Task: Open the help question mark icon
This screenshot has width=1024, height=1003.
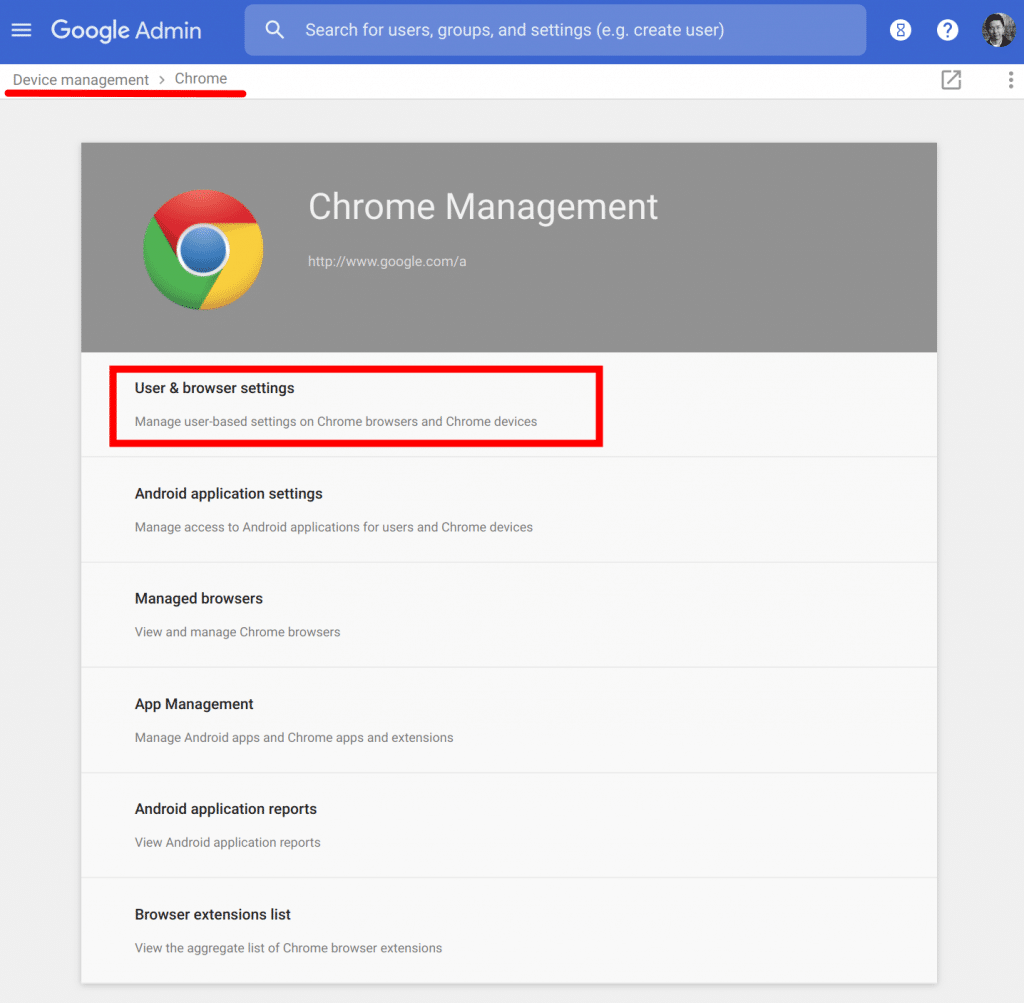Action: [x=947, y=30]
